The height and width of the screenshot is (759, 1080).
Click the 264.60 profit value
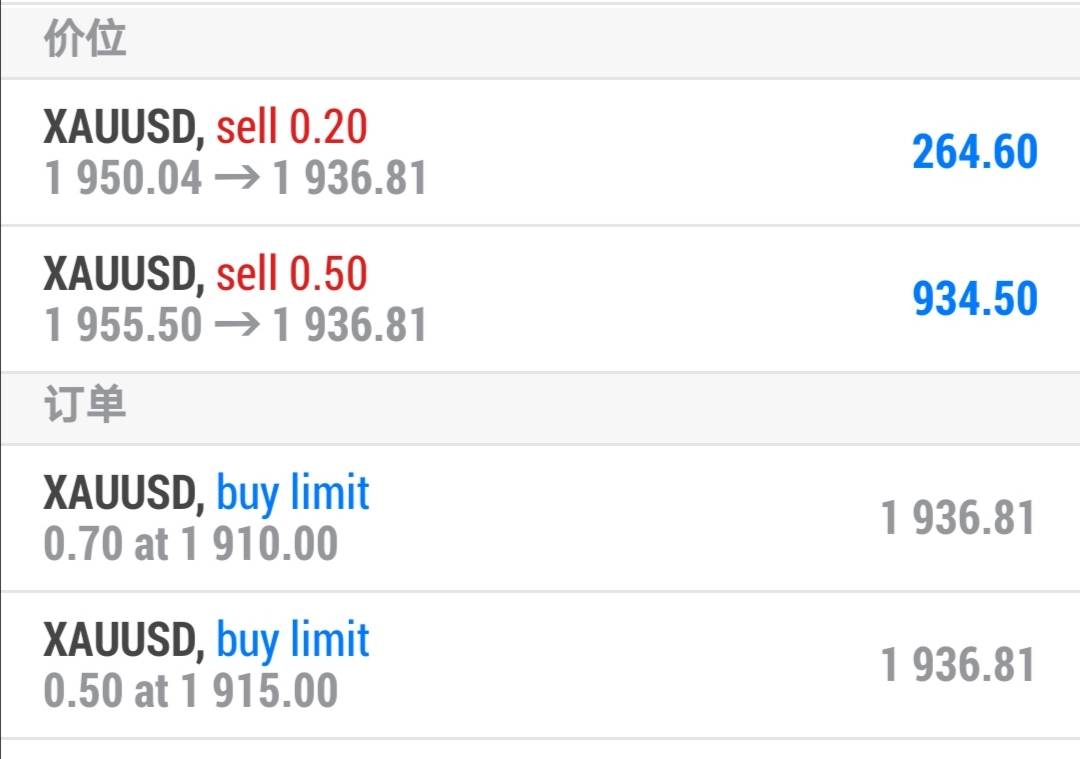tap(975, 152)
